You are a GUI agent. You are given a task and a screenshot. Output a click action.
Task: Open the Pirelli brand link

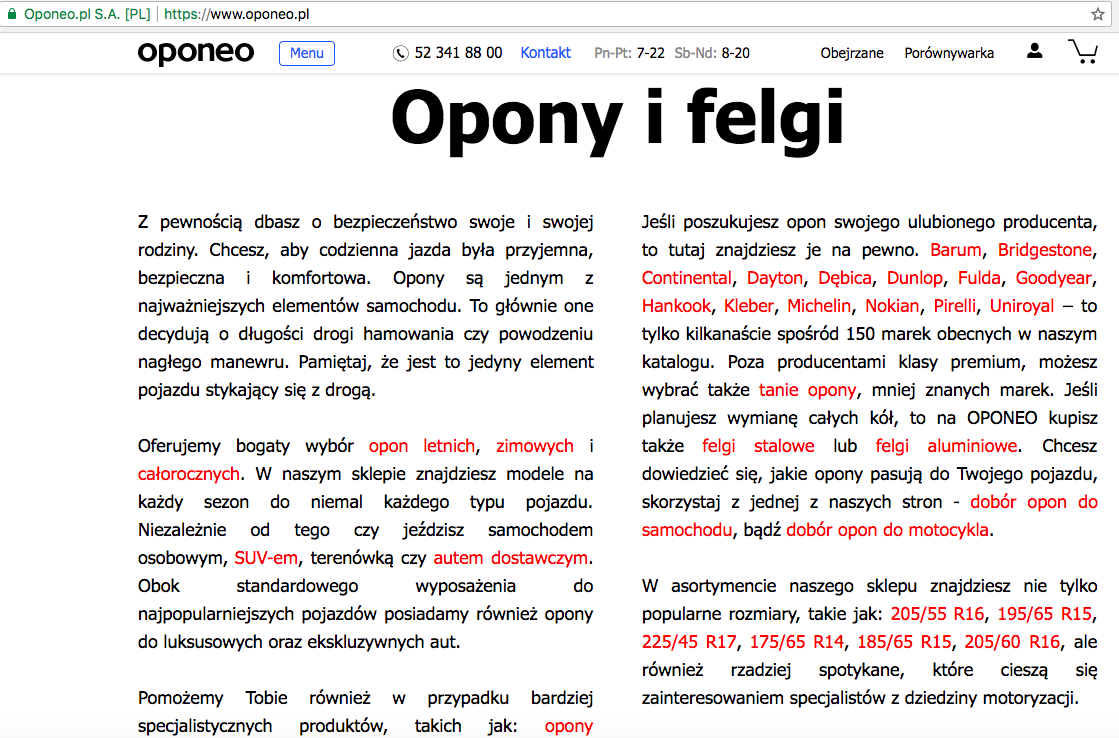(x=955, y=305)
